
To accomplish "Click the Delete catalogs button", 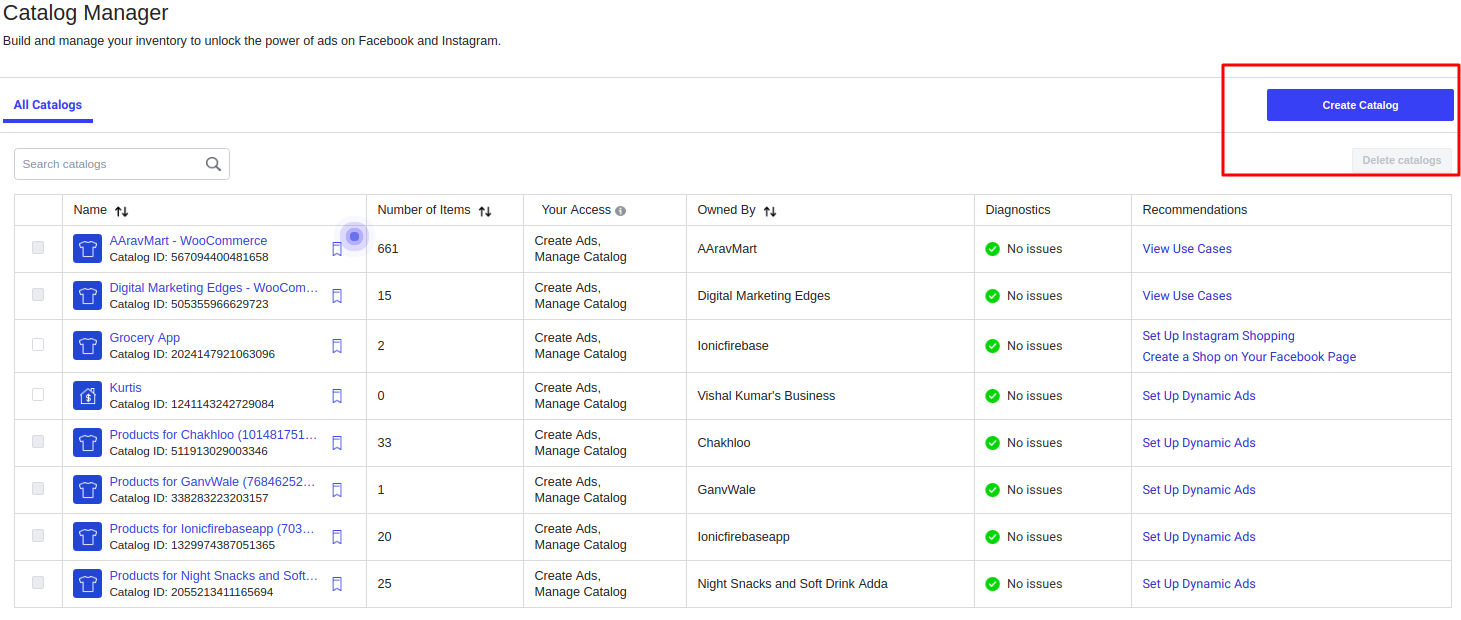I will [x=1402, y=160].
